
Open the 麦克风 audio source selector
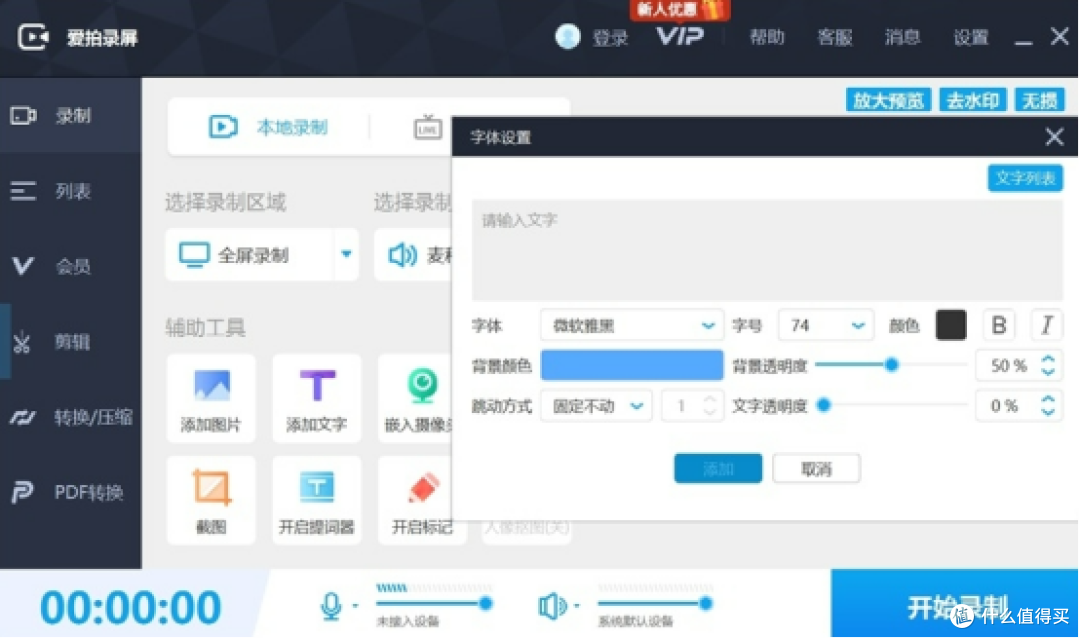(413, 255)
